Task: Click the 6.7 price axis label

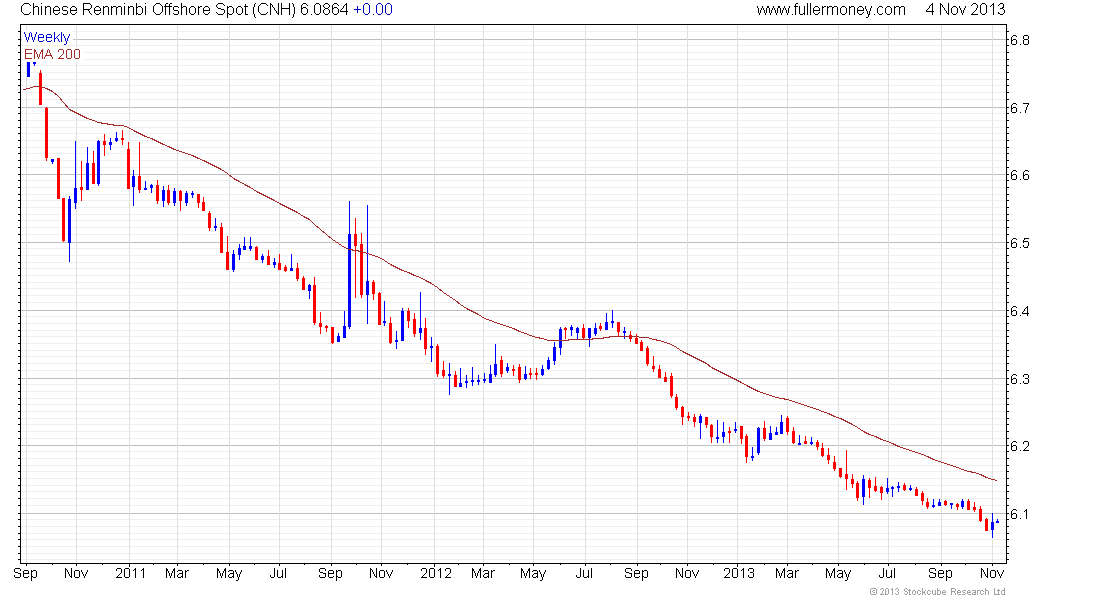Action: point(1019,108)
